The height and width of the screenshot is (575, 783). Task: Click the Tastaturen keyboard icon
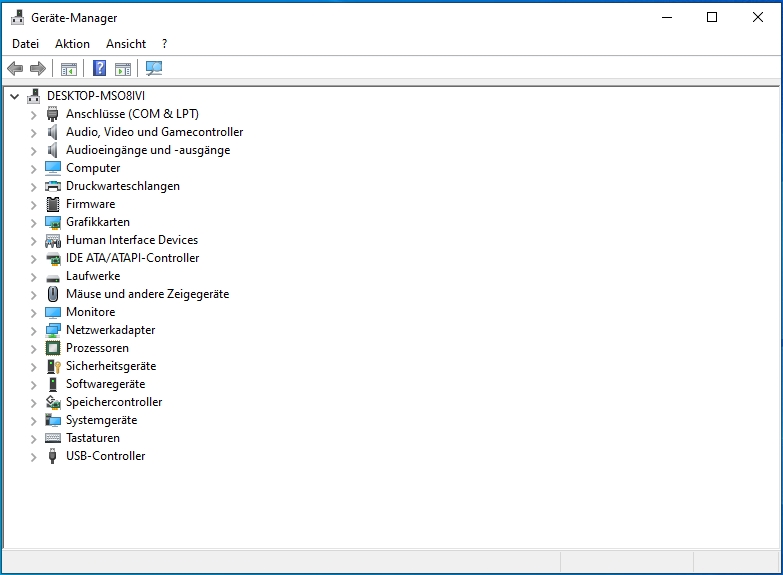(52, 438)
